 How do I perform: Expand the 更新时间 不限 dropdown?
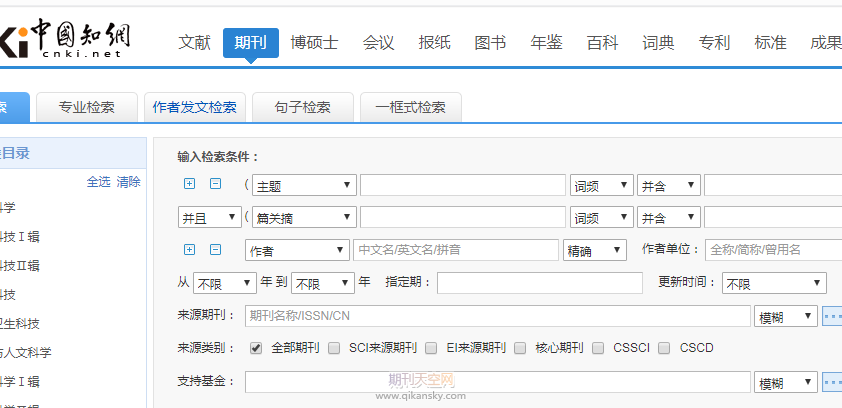(x=774, y=283)
